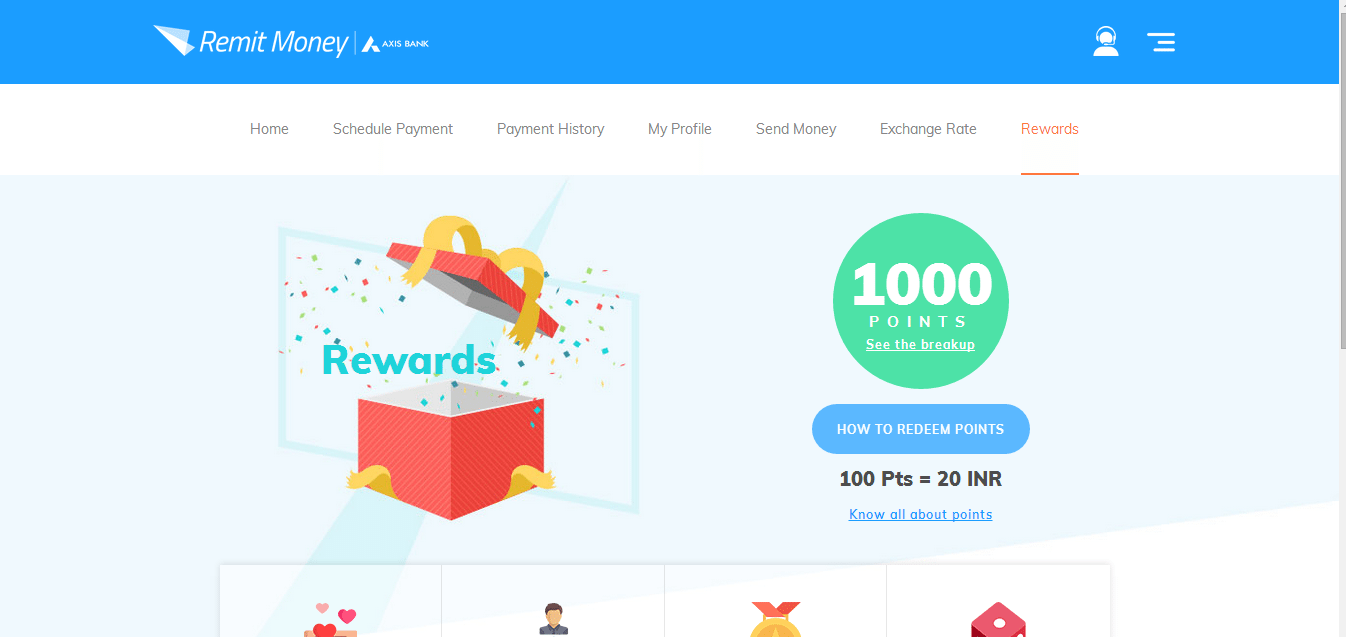Navigate to Send Money tab
1346x637 pixels.
[x=796, y=129]
